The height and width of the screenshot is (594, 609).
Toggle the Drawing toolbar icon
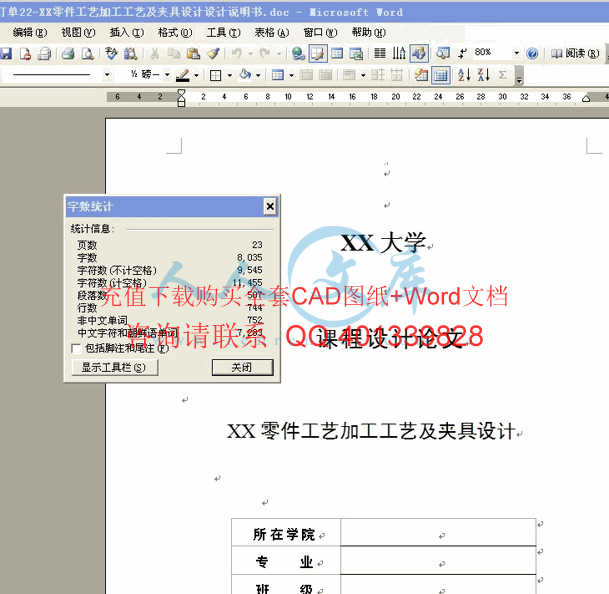click(x=419, y=54)
